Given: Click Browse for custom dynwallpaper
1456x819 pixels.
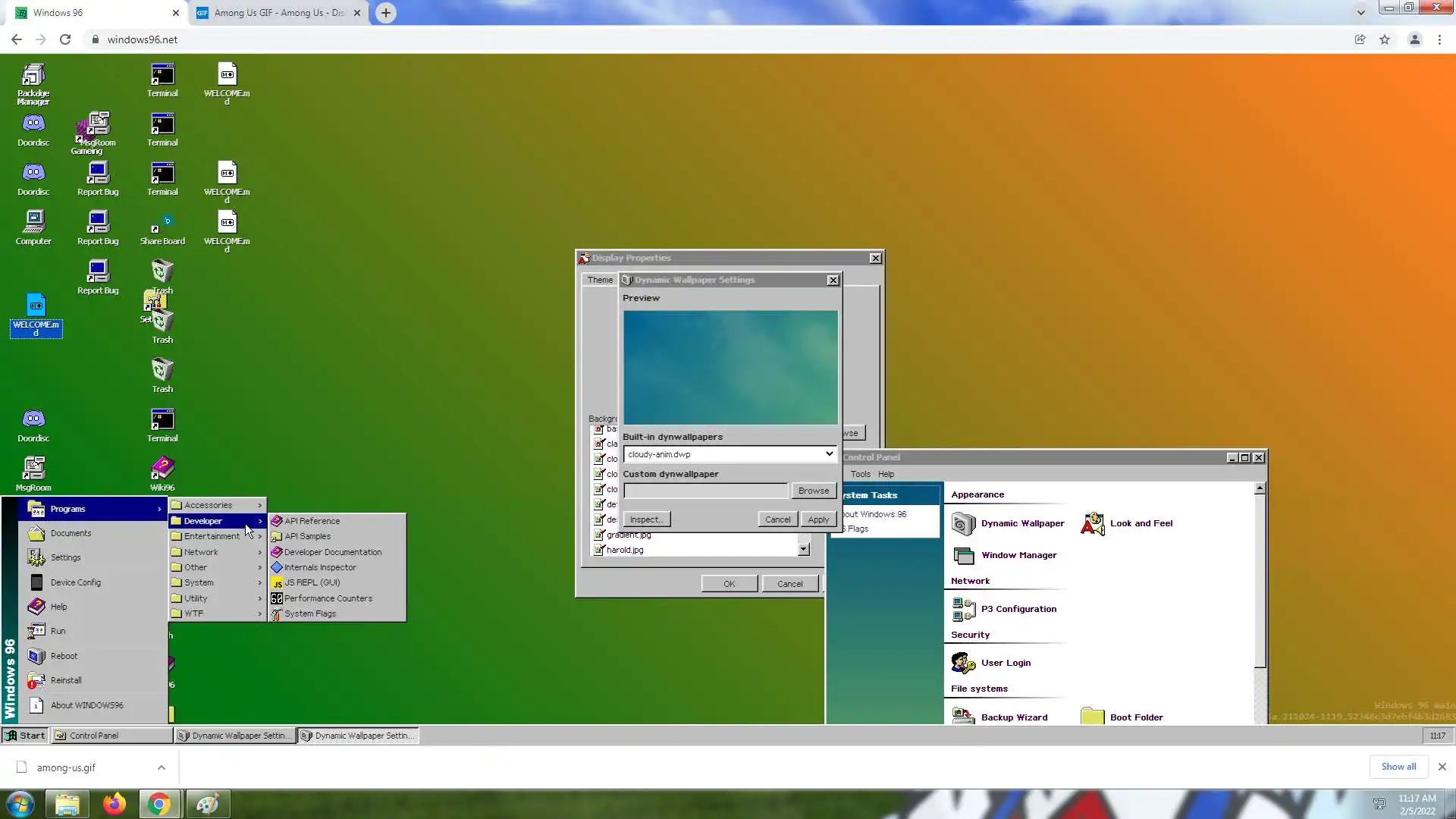Looking at the screenshot, I should tap(813, 491).
